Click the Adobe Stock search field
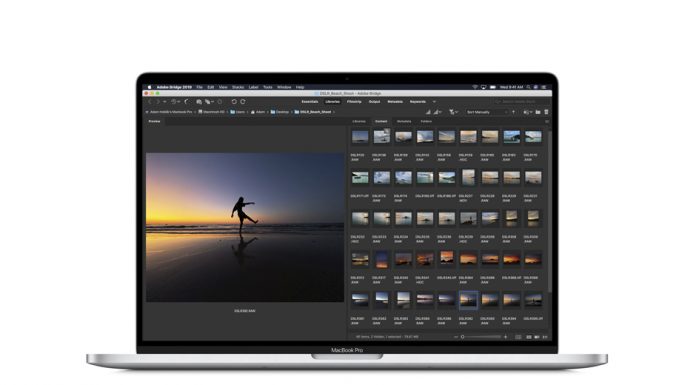This screenshot has width=696, height=385. click(x=523, y=102)
